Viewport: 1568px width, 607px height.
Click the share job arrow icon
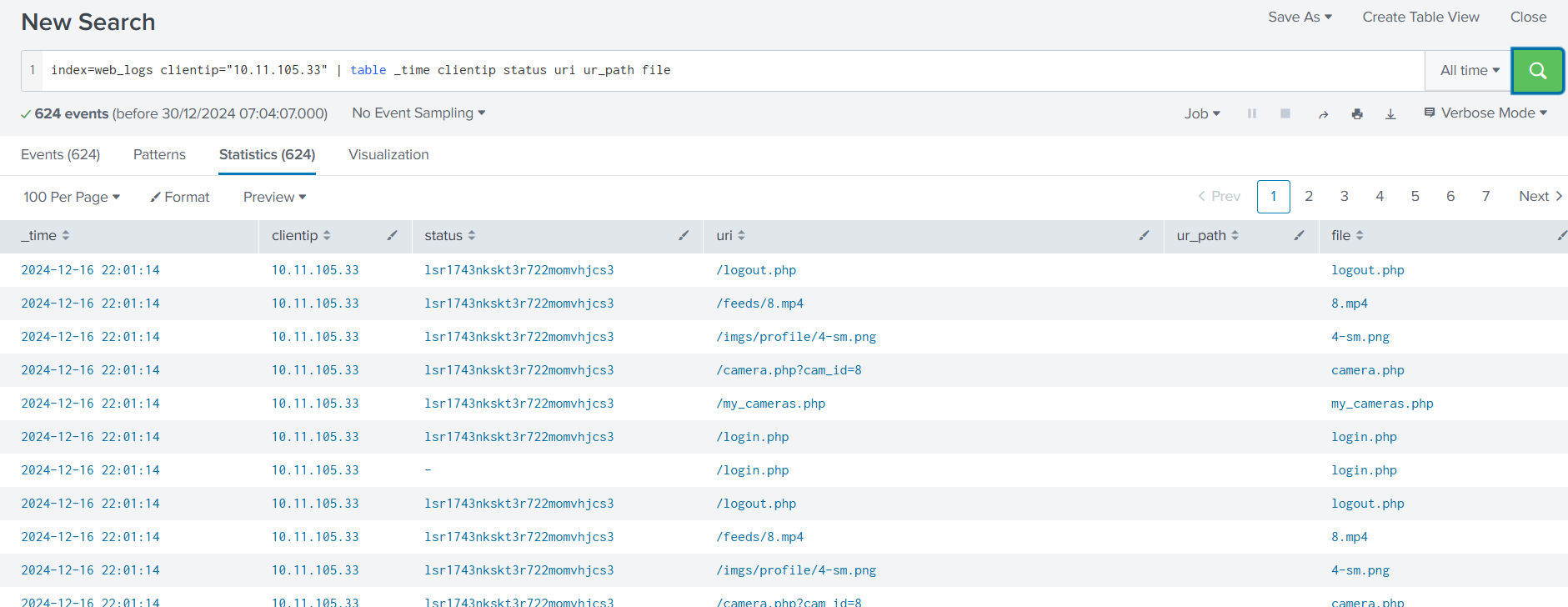tap(1323, 114)
